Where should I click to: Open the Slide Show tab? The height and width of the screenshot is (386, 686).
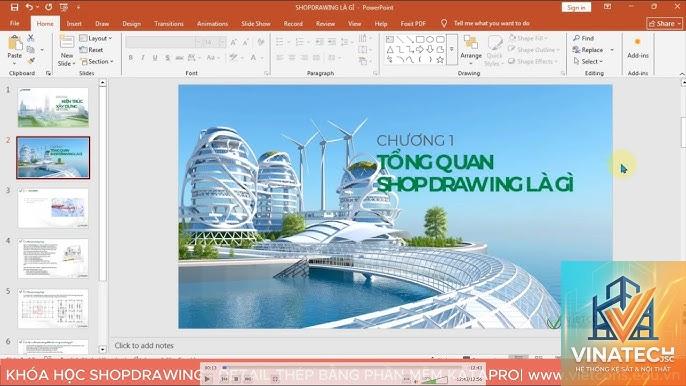256,24
